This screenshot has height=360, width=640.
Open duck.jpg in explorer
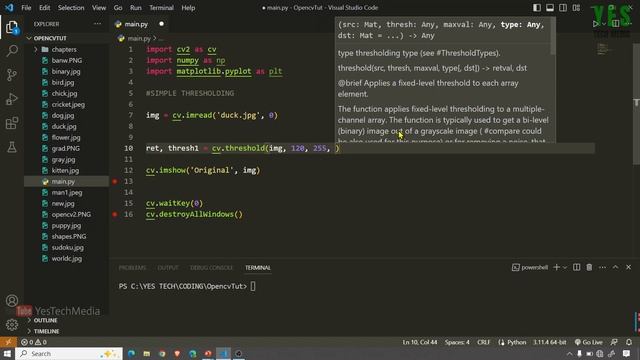tap(64, 127)
